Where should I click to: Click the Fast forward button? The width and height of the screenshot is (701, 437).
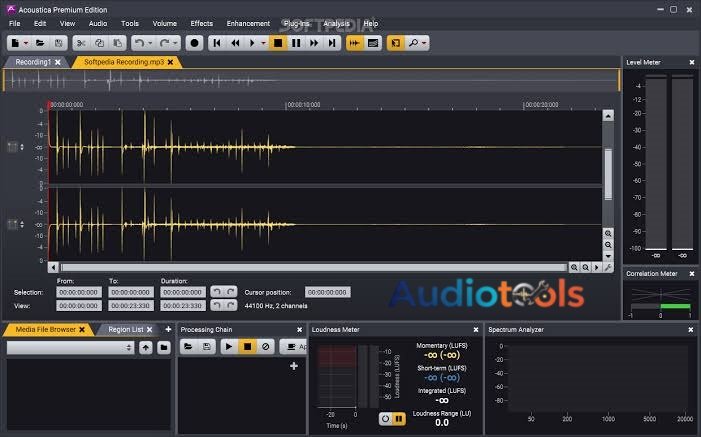(314, 43)
